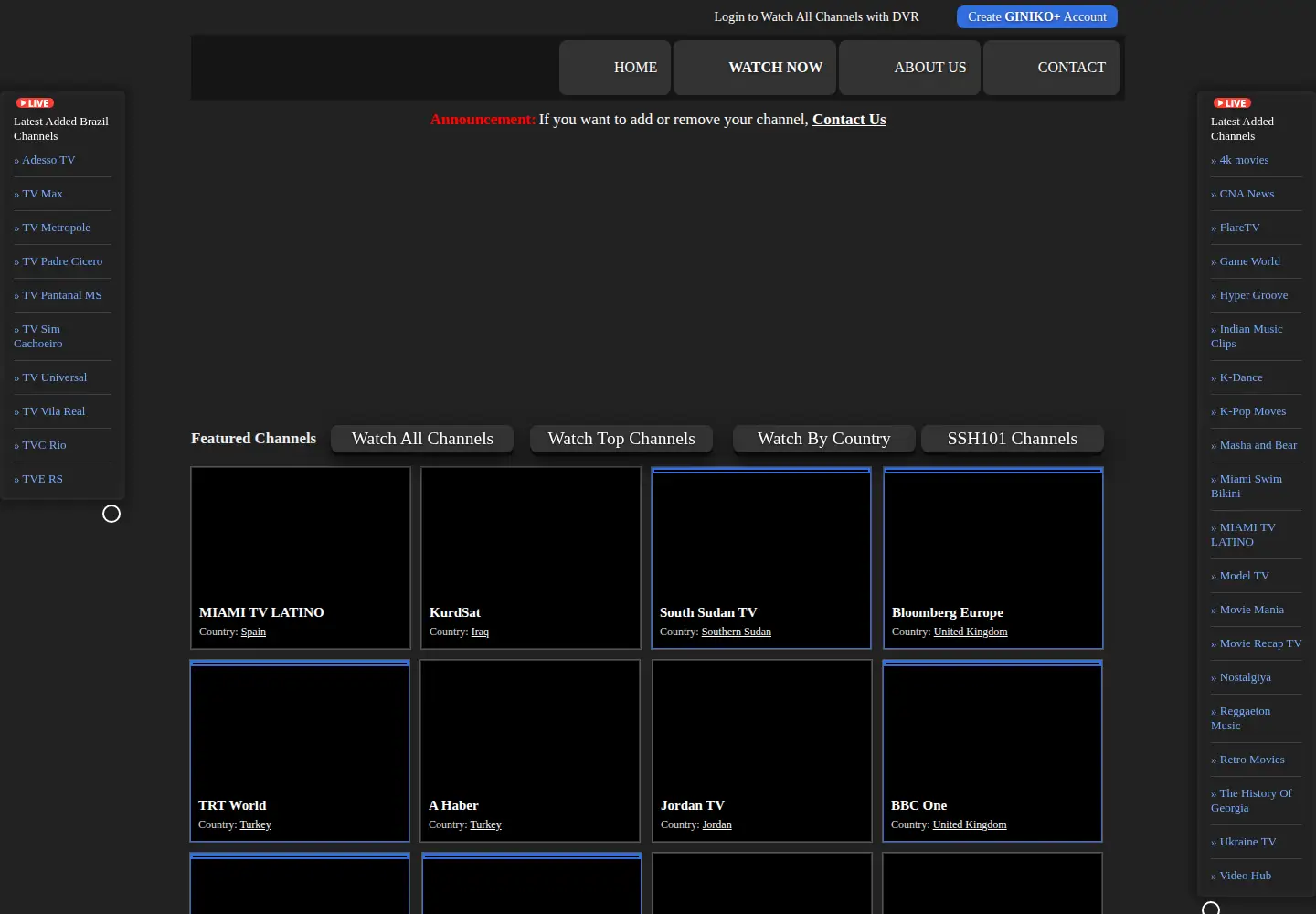This screenshot has height=914, width=1316.
Task: Open Ukraine TV channel link
Action: [x=1244, y=842]
